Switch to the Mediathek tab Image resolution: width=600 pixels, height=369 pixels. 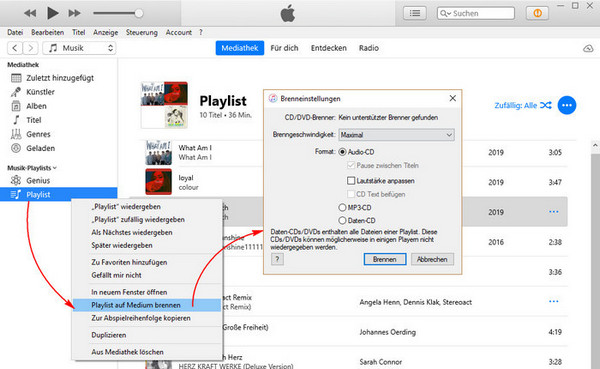pyautogui.click(x=240, y=48)
